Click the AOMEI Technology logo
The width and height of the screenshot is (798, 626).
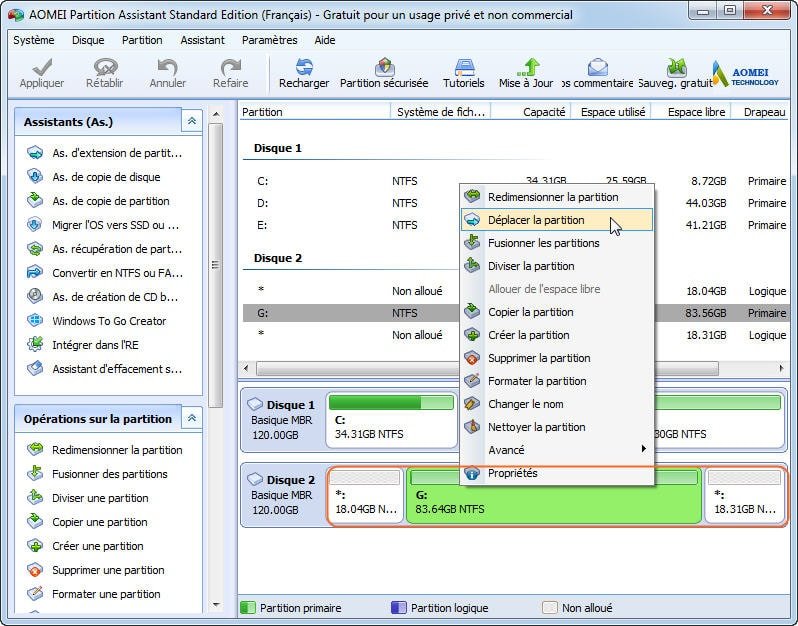click(x=746, y=74)
